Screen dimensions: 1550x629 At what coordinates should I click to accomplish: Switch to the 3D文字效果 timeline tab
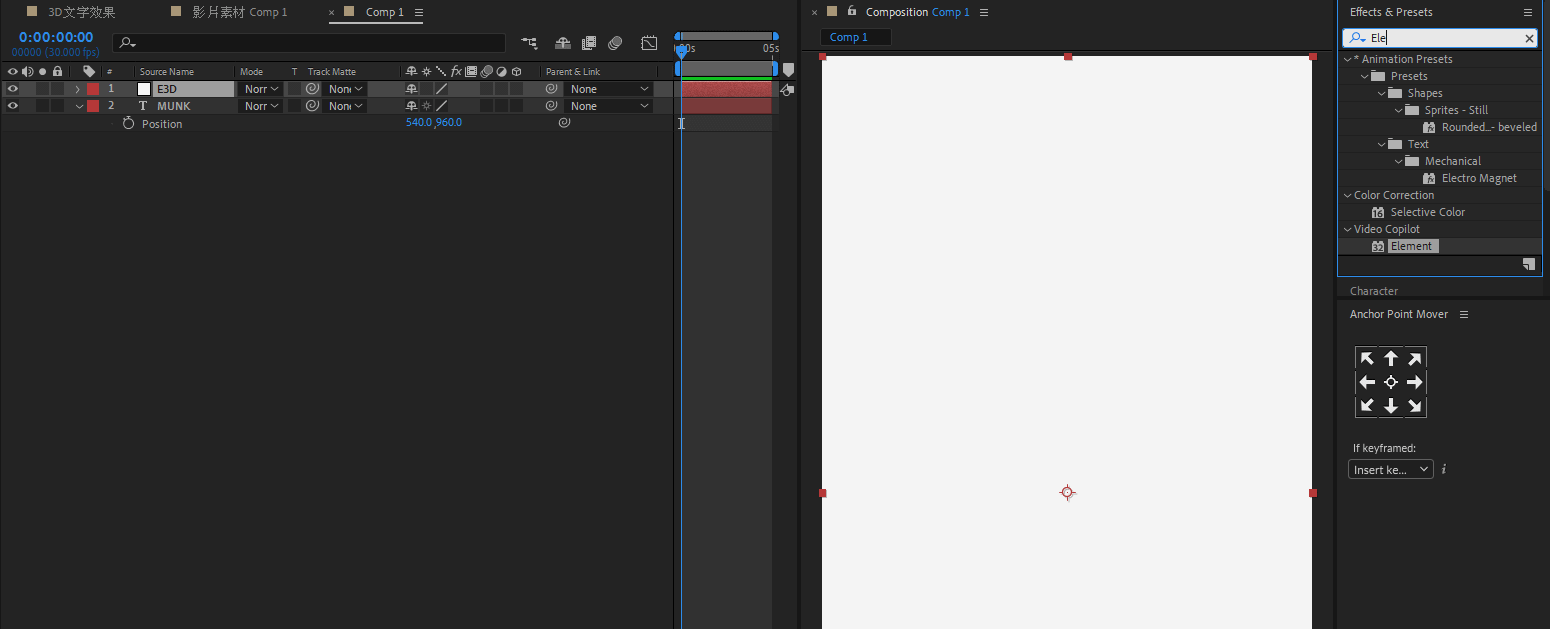(x=81, y=12)
